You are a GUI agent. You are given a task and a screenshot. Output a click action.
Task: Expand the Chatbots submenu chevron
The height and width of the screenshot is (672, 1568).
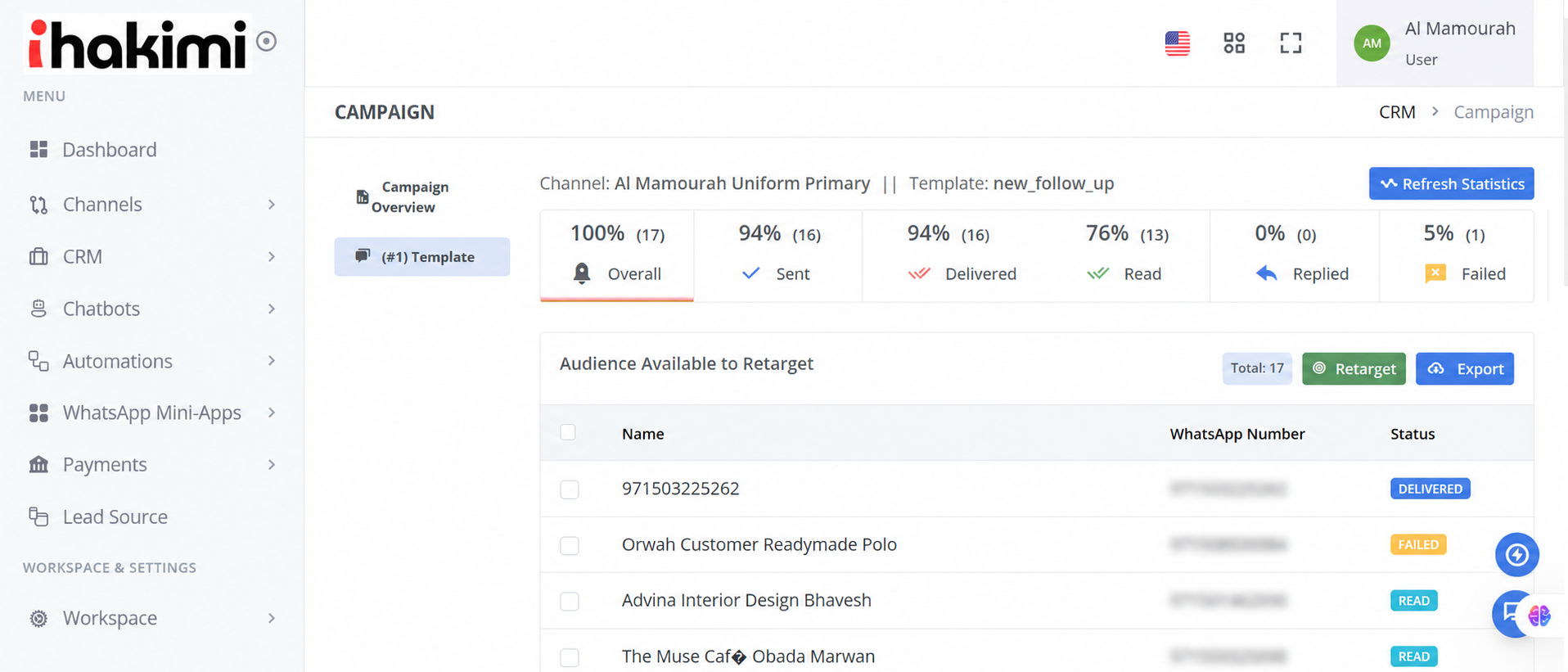272,309
